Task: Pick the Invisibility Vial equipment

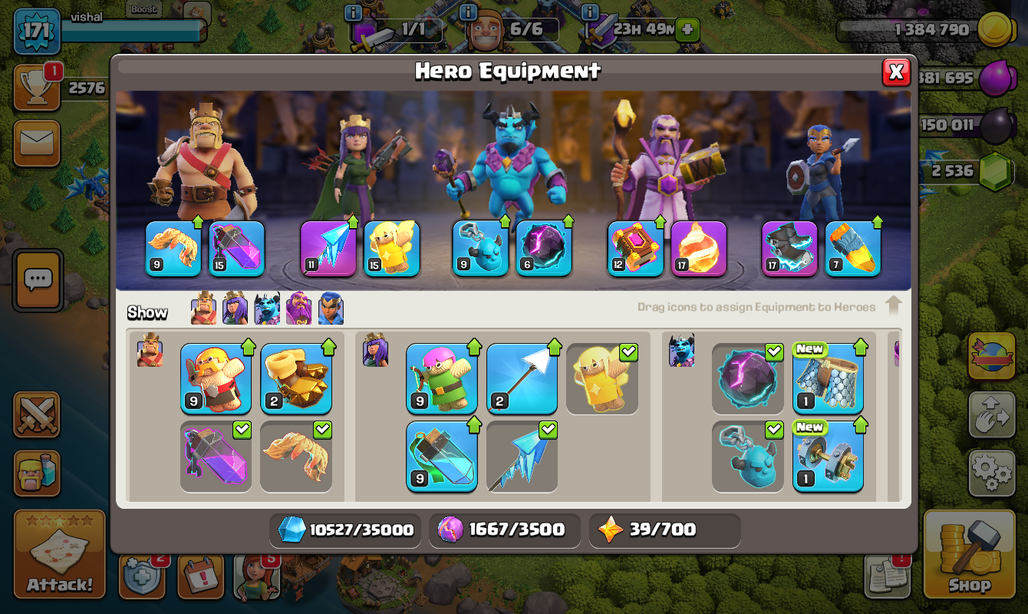Action: coord(441,457)
